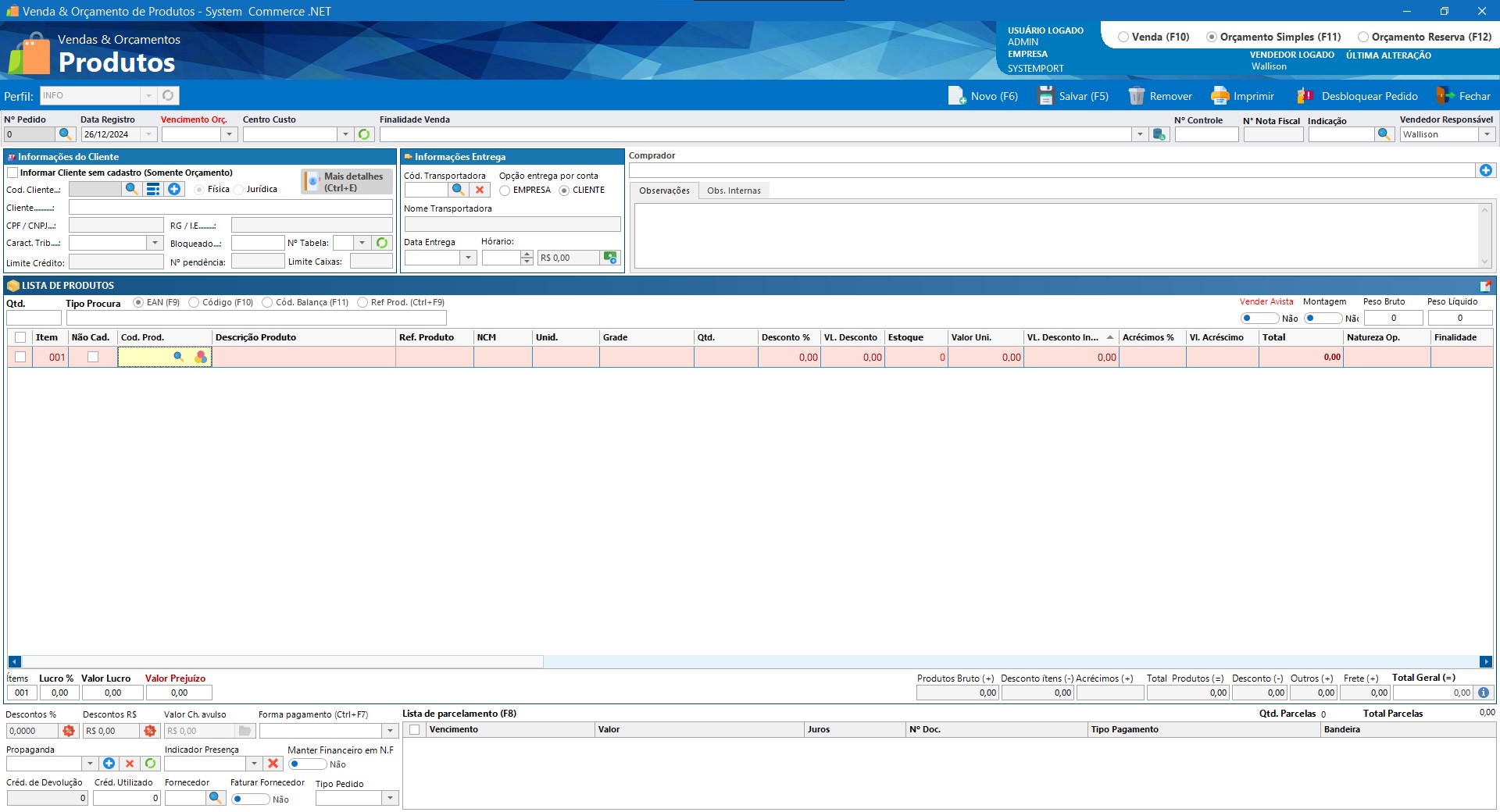Search client with Cod. Cliente magnifier icon

tap(132, 189)
